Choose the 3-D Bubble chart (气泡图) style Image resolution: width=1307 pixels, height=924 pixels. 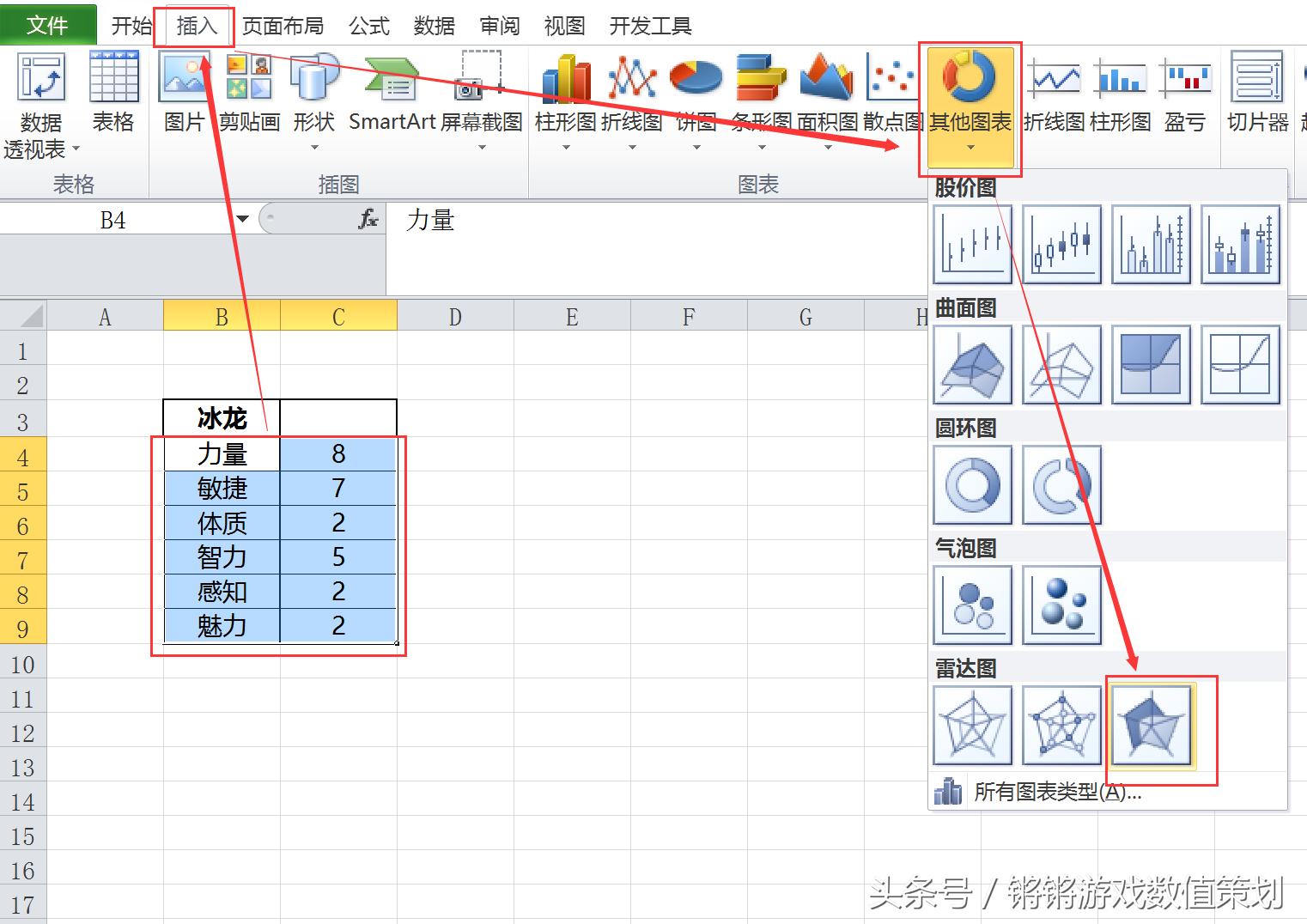1061,605
